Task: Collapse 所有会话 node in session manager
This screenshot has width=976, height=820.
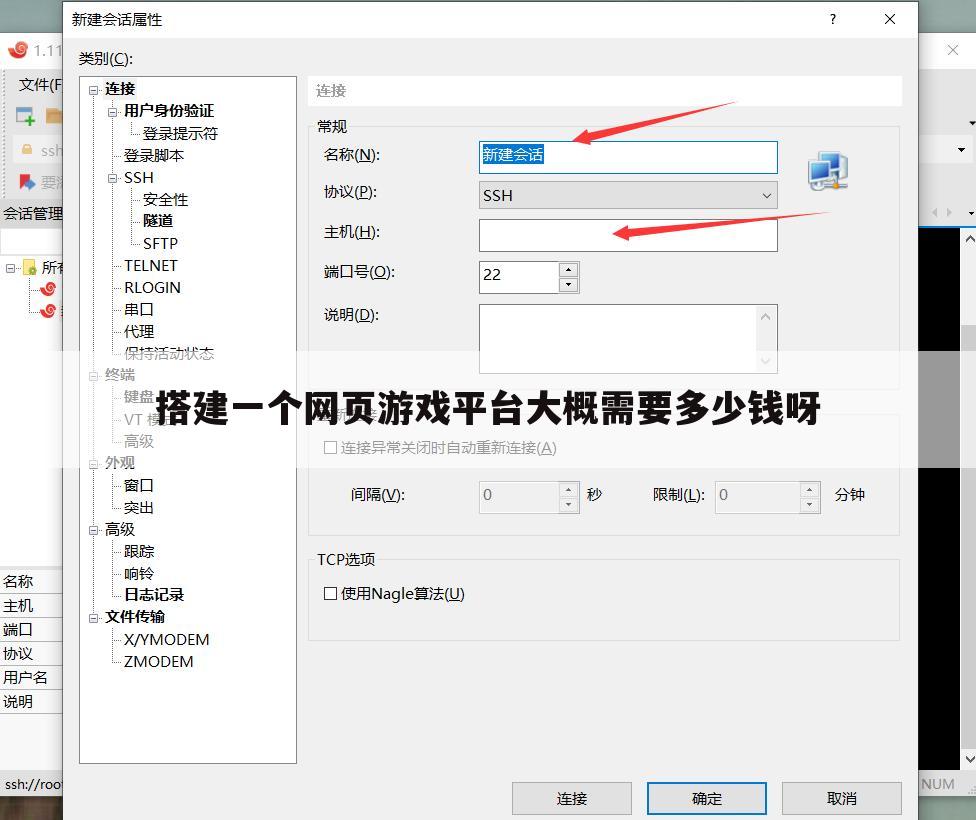Action: 11,268
